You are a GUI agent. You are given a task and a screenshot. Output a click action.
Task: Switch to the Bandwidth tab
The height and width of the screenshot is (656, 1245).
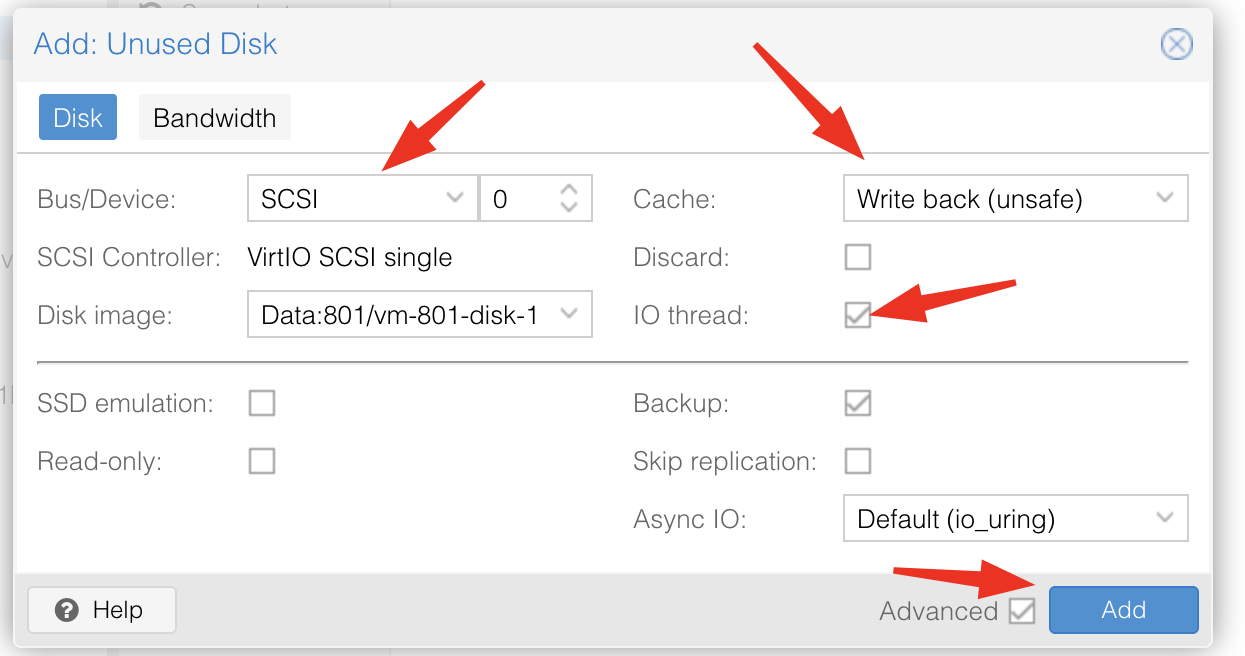214,118
